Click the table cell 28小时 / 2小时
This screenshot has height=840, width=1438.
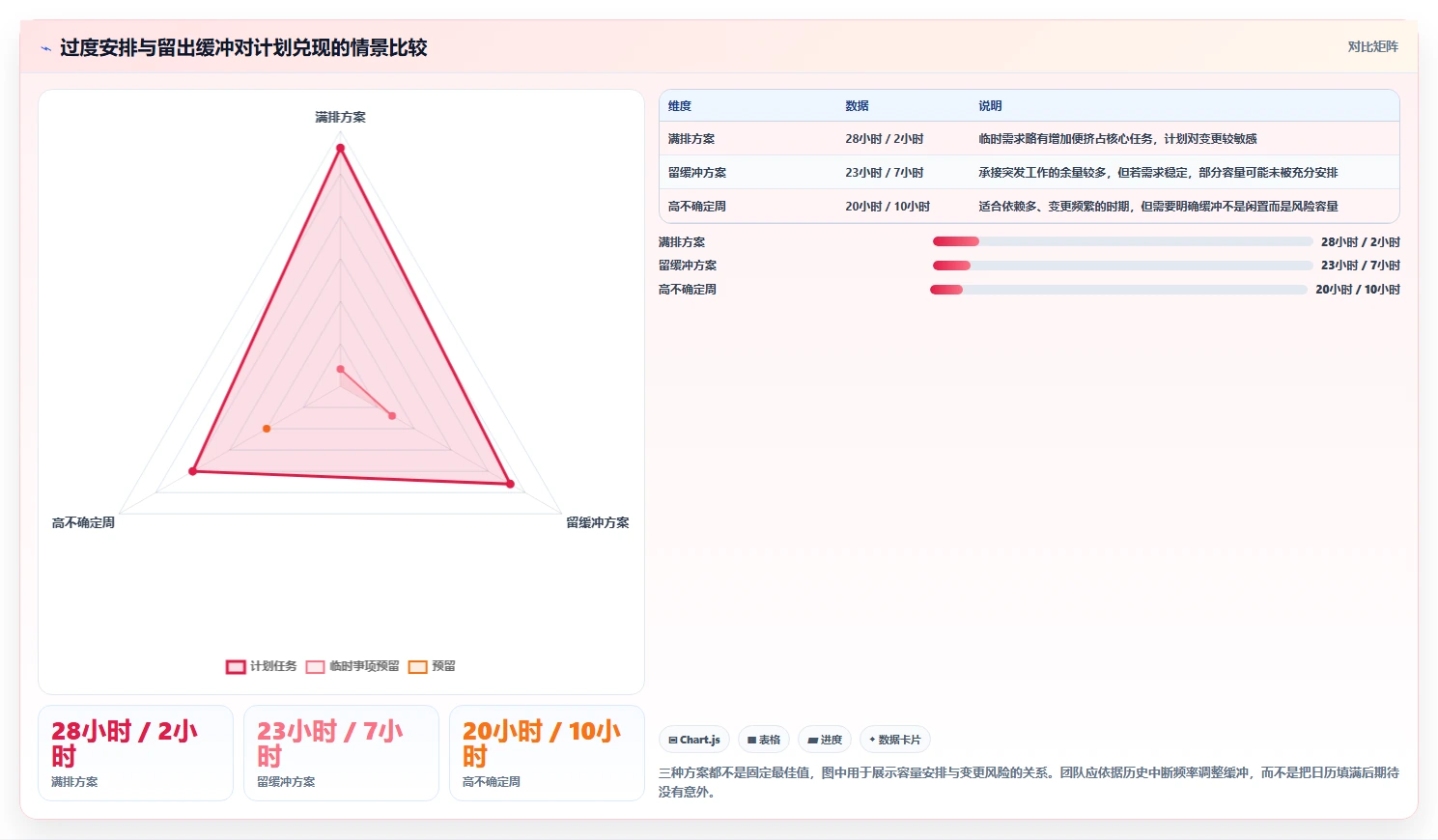885,139
